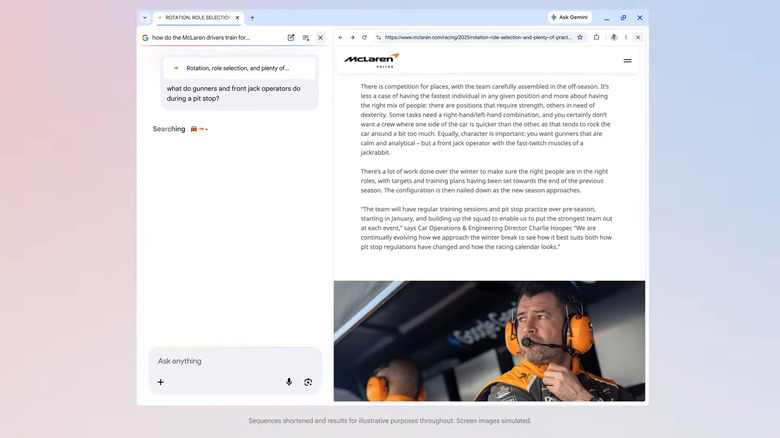The width and height of the screenshot is (780, 438).
Task: Click the gunners and front jack question
Action: pos(233,94)
